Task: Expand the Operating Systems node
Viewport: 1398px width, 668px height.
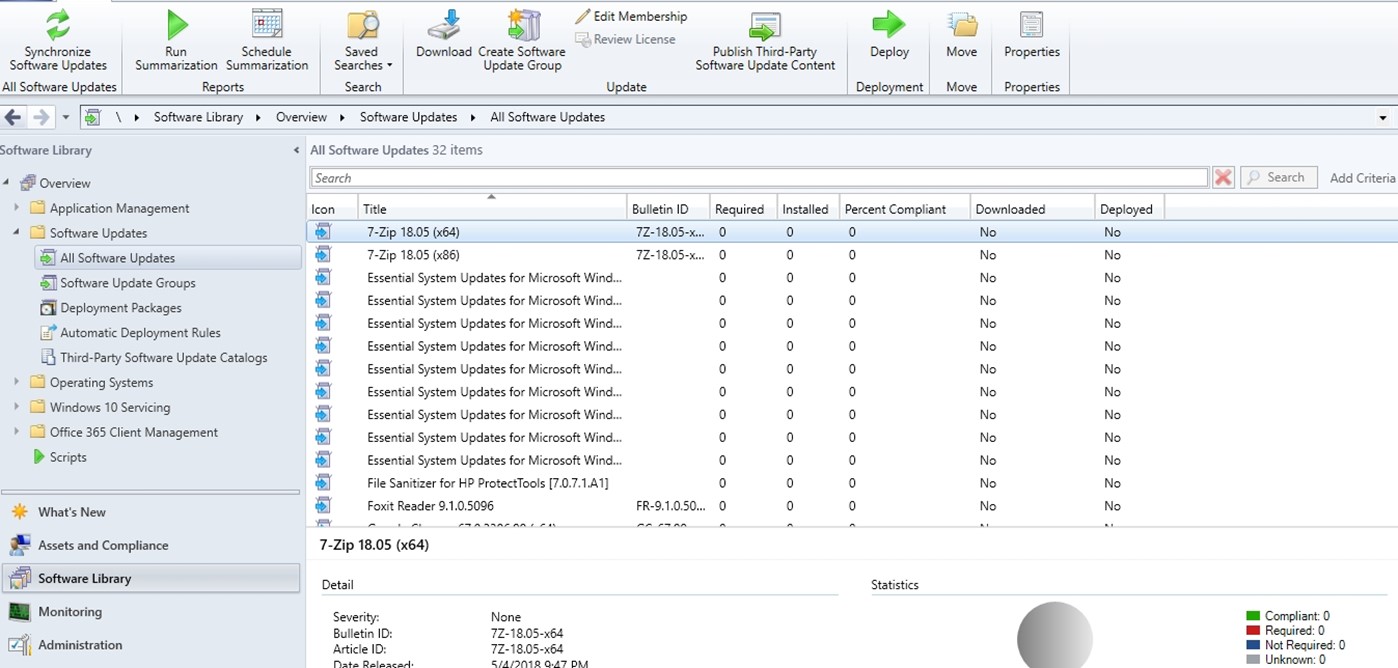Action: (16, 382)
